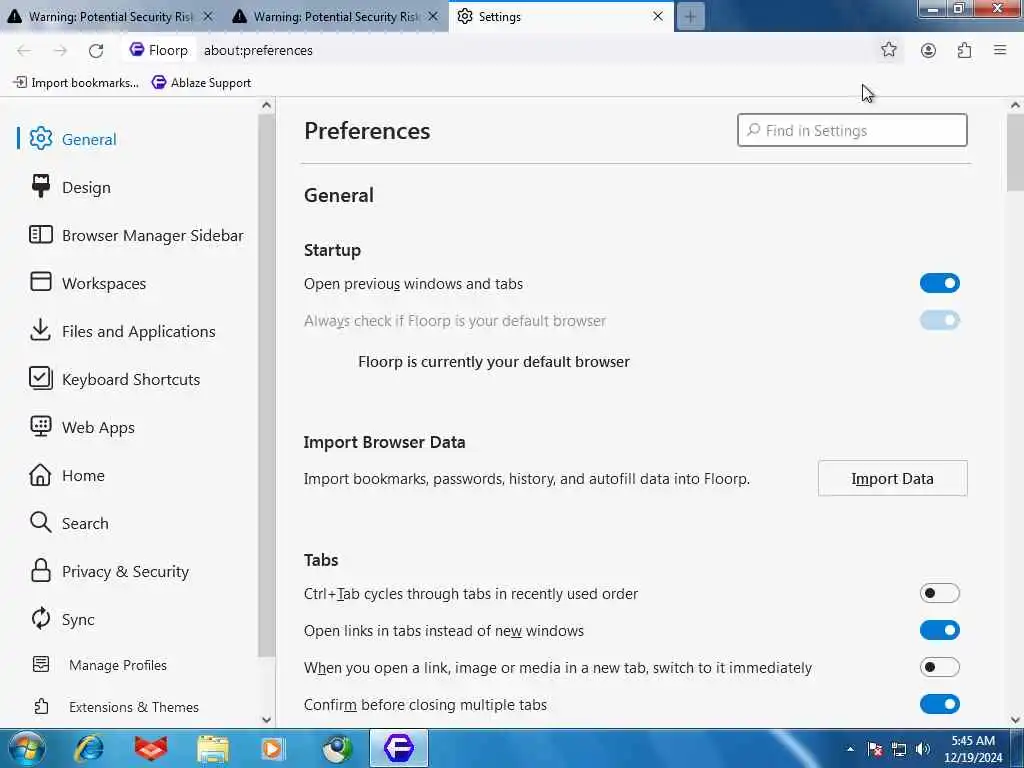Click the Floorp identity icon in address bar

(136, 50)
